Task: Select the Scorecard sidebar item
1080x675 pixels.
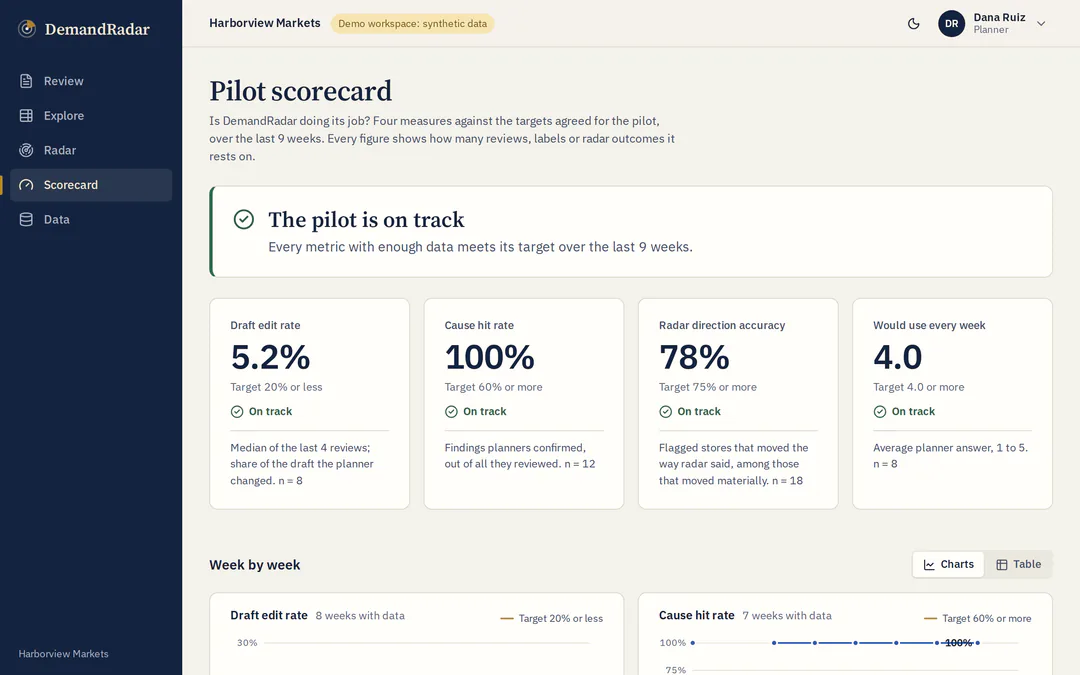Action: (91, 185)
